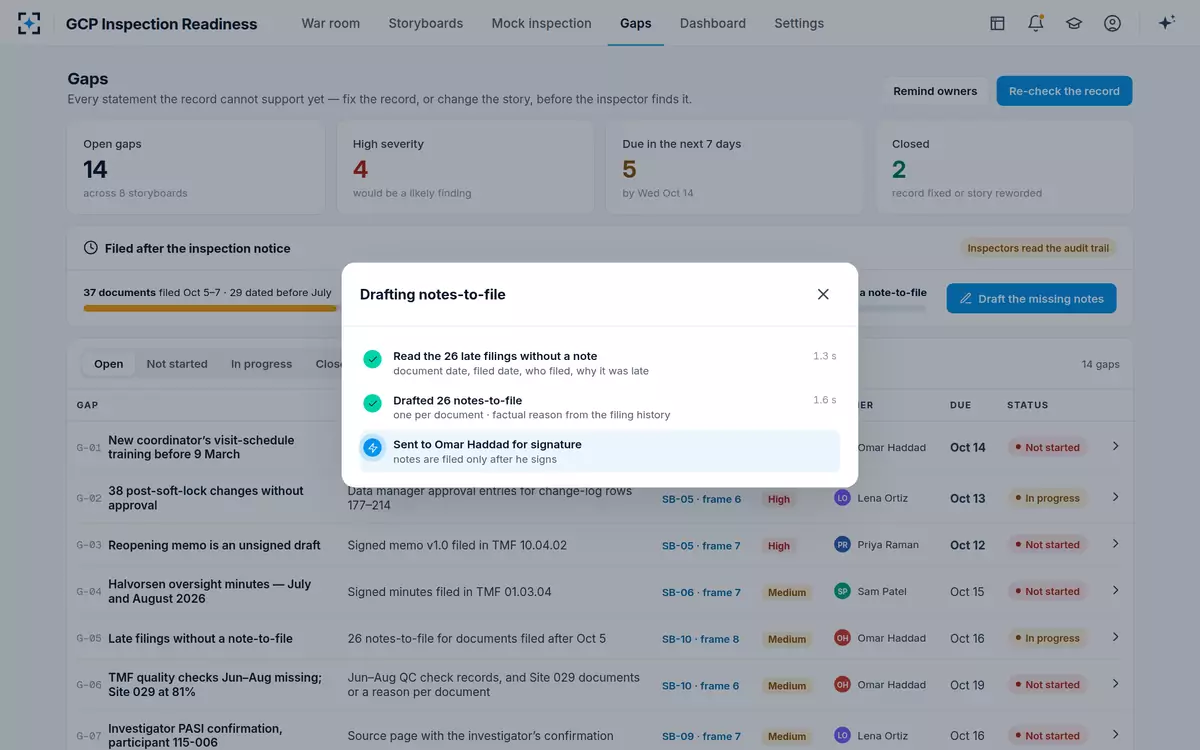Open SB-10 · frame 8 link
The width and height of the screenshot is (1200, 750).
click(701, 639)
